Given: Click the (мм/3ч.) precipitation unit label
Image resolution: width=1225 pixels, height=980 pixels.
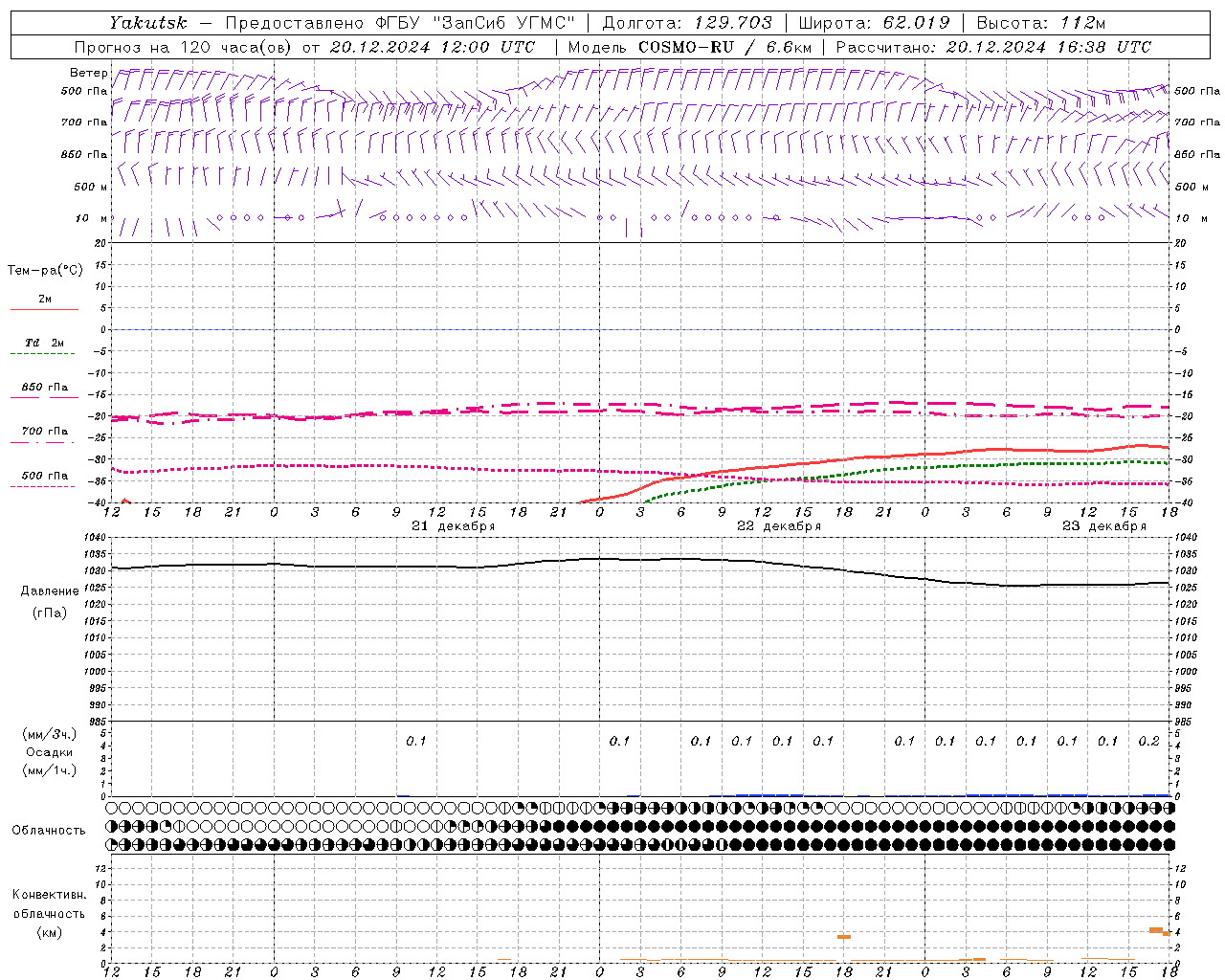Looking at the screenshot, I should (x=50, y=735).
